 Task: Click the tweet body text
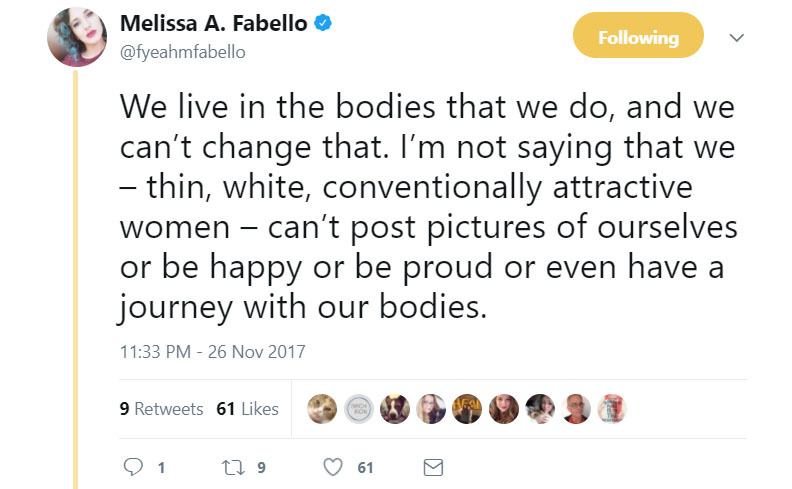click(x=428, y=203)
